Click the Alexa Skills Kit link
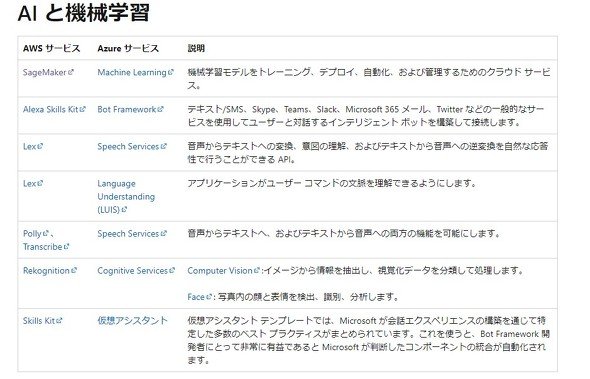The height and width of the screenshot is (379, 590). coord(54,110)
